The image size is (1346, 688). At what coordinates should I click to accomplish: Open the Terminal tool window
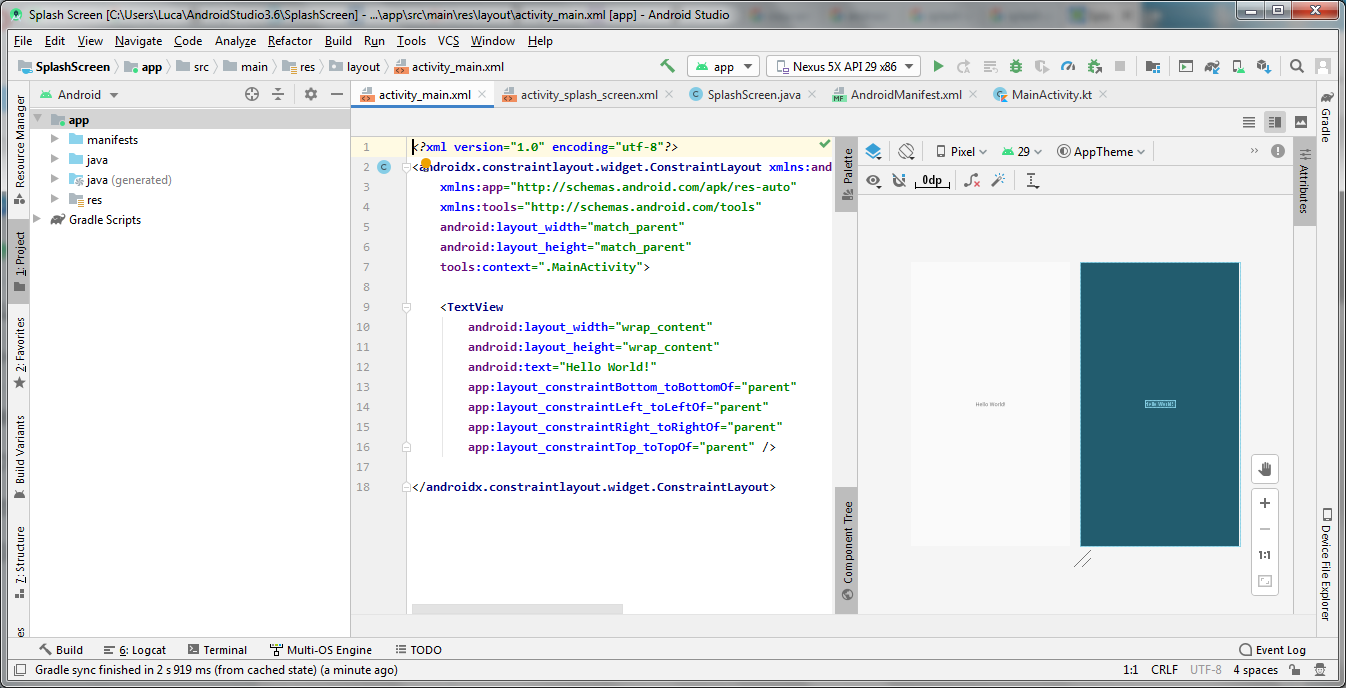click(x=217, y=650)
